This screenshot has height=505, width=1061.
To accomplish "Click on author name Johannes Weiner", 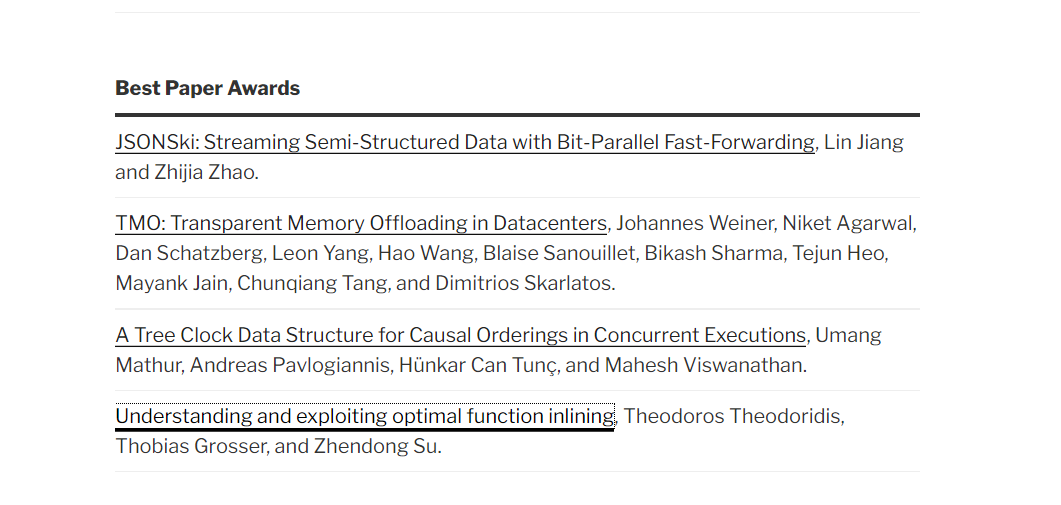I will coord(694,223).
